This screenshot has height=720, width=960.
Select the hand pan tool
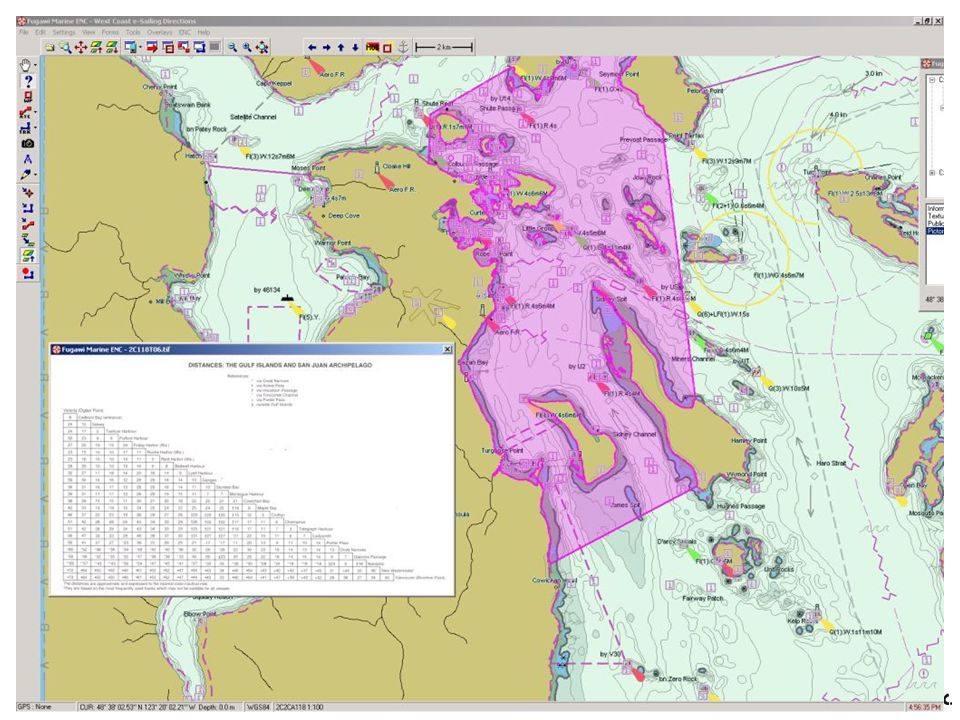(26, 66)
